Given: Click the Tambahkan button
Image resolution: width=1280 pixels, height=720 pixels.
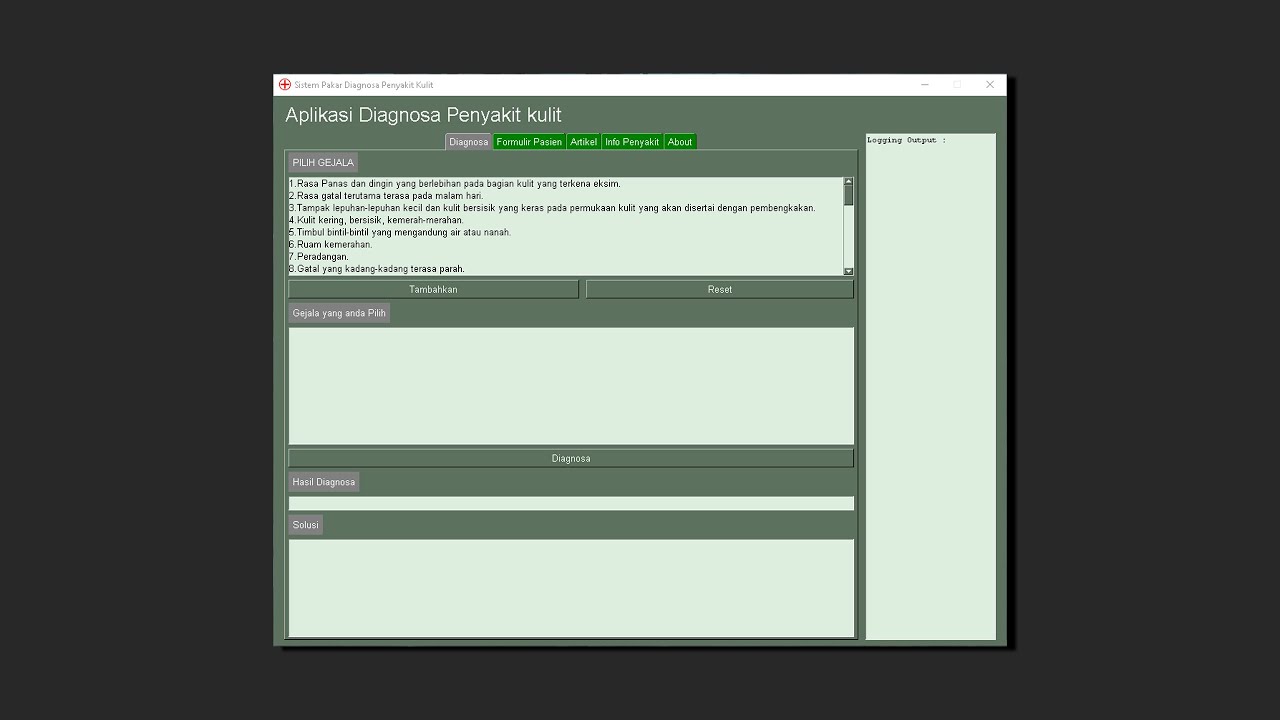Looking at the screenshot, I should coord(433,289).
